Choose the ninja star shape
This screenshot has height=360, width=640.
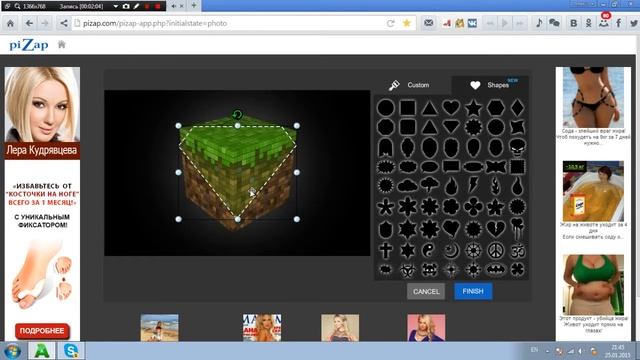[x=517, y=127]
